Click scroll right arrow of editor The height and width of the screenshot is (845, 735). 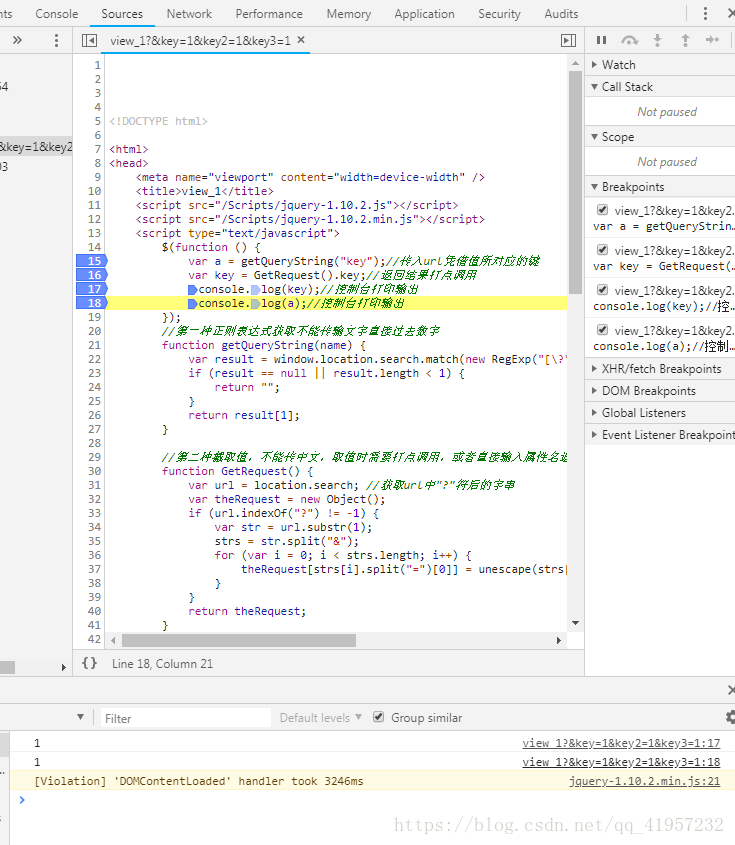tap(559, 640)
